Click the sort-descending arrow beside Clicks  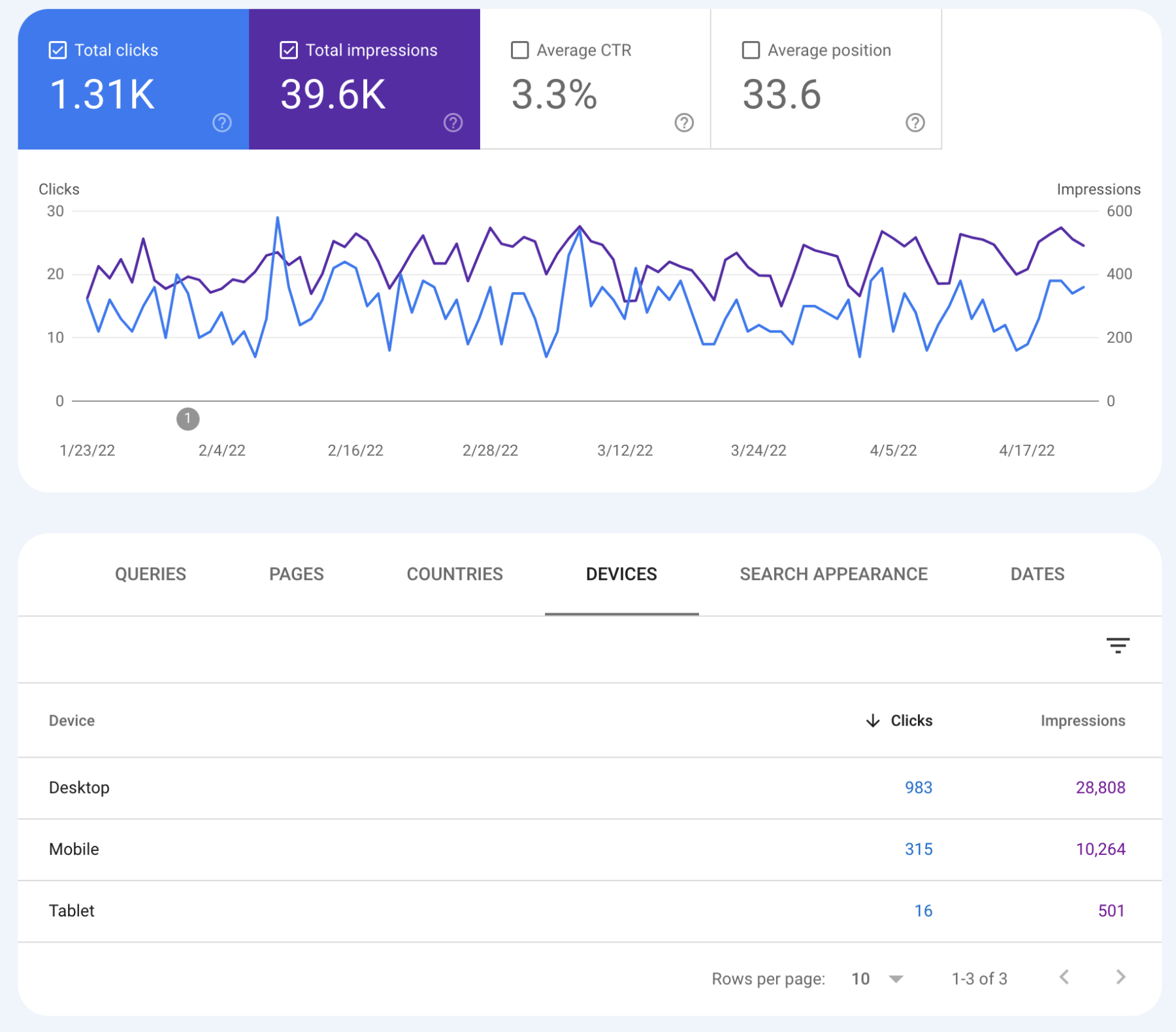click(873, 720)
